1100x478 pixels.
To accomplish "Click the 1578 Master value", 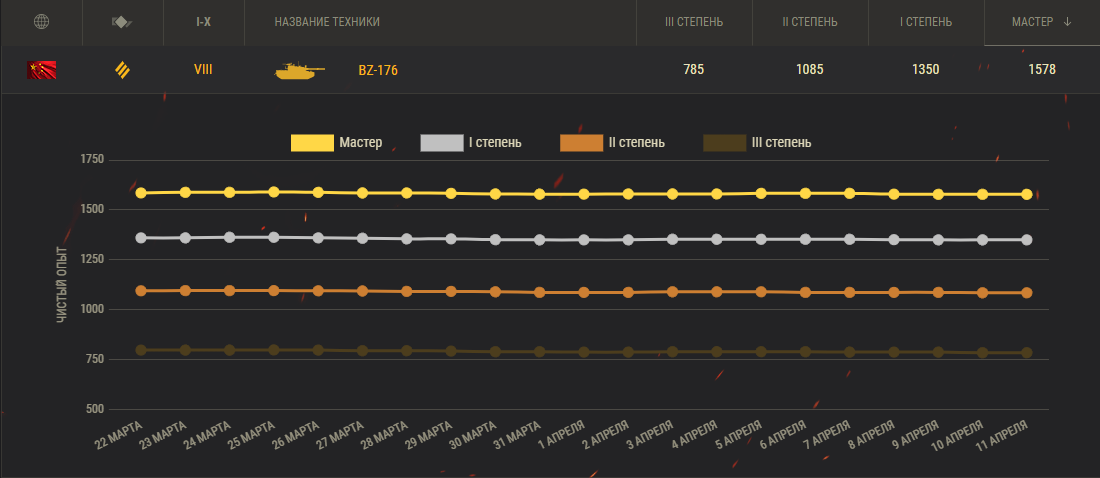I will [1042, 69].
